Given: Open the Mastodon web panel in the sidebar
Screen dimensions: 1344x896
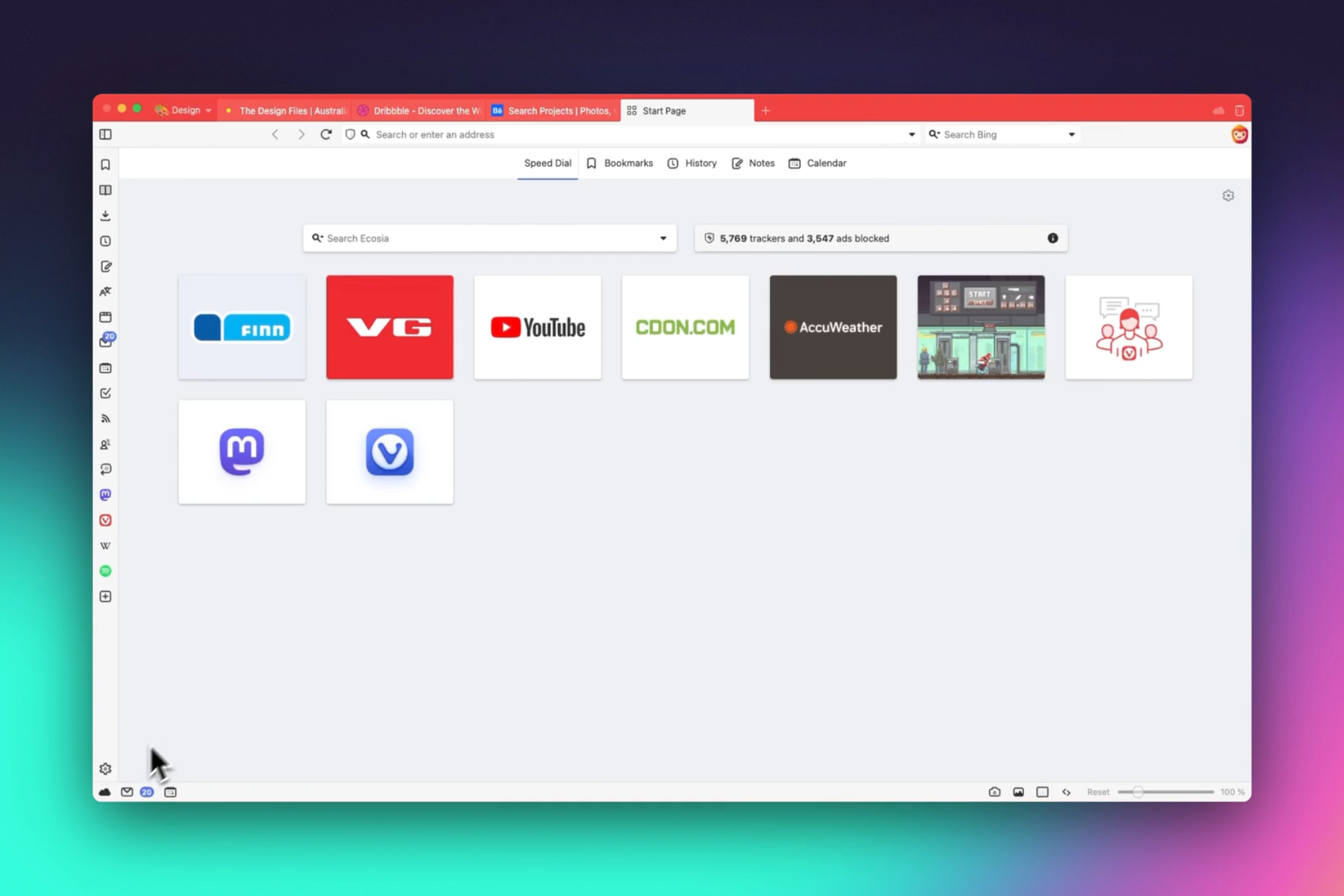Looking at the screenshot, I should tap(106, 495).
